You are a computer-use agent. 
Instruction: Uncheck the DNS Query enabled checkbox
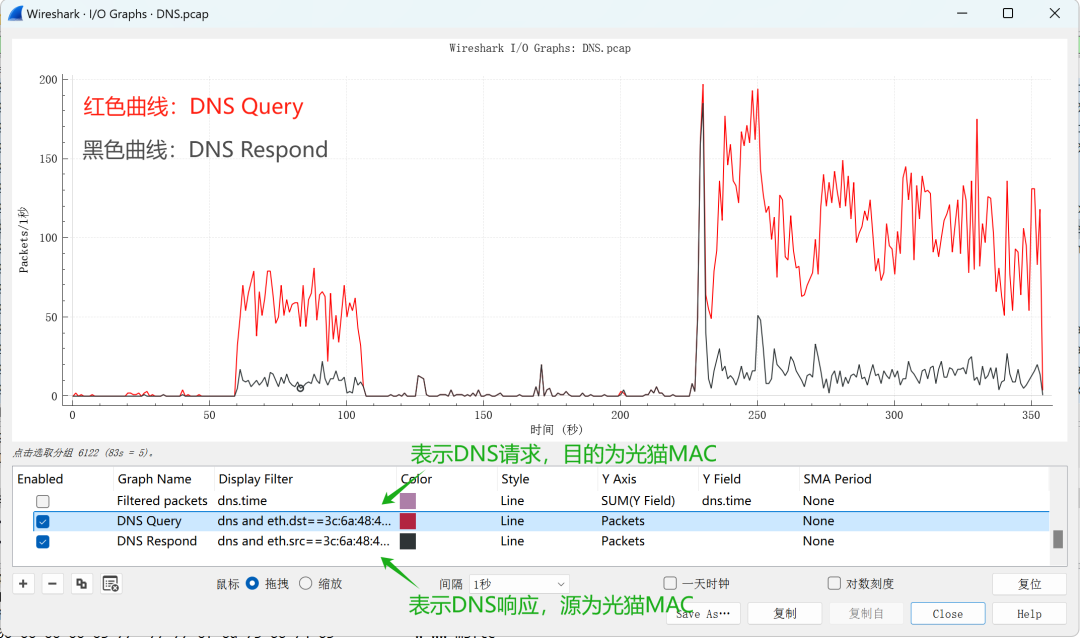42,521
